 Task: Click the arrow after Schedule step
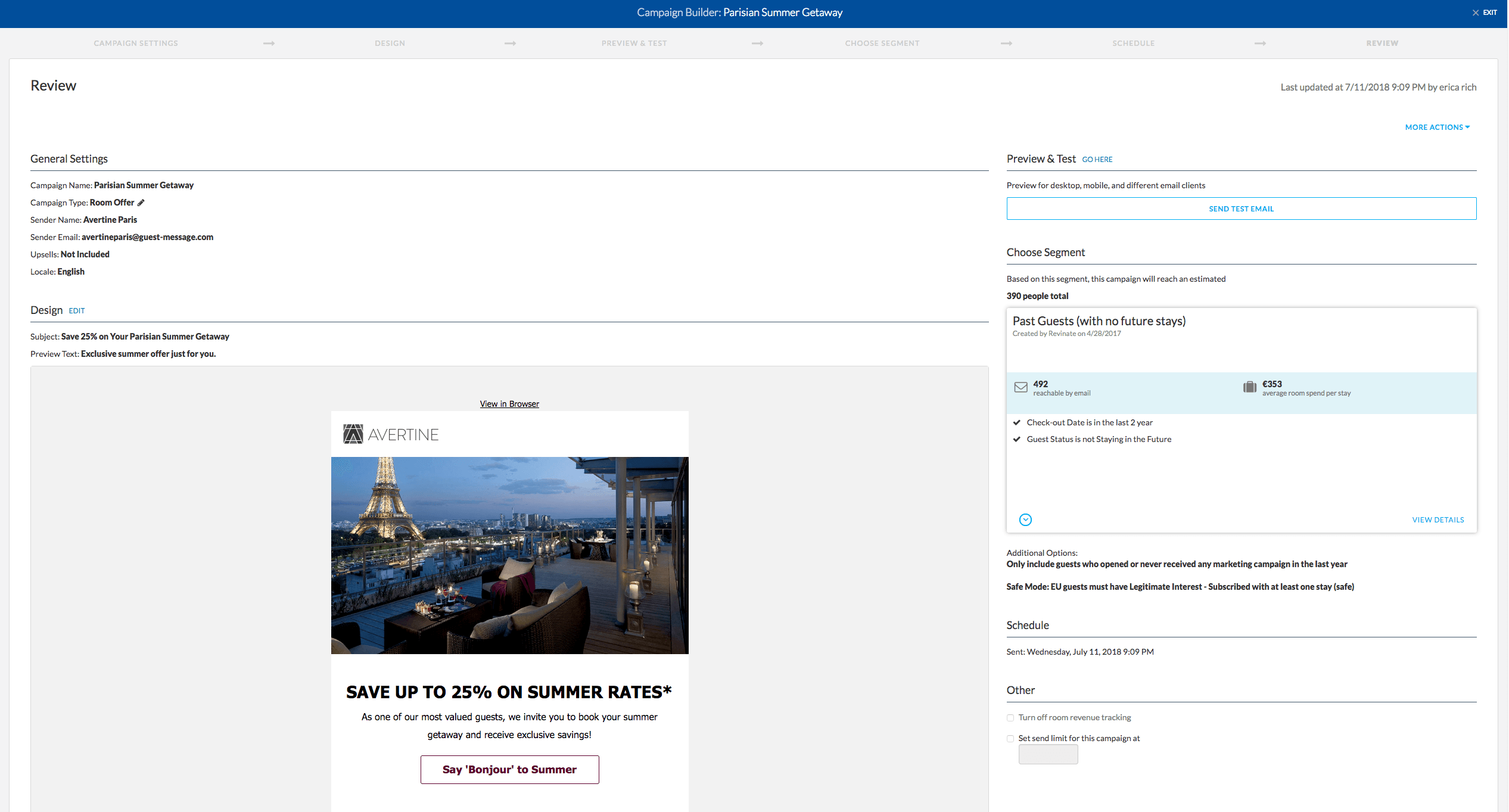pos(1260,43)
